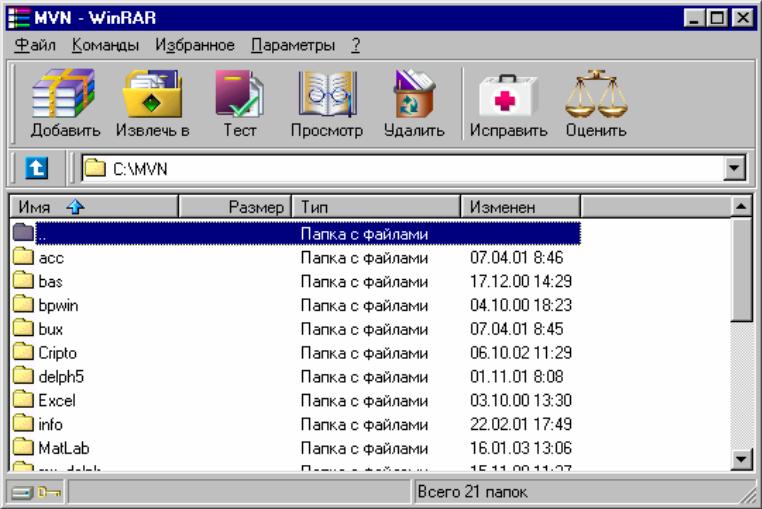
Task: Select the bpwin folder name
Action: [x=58, y=306]
